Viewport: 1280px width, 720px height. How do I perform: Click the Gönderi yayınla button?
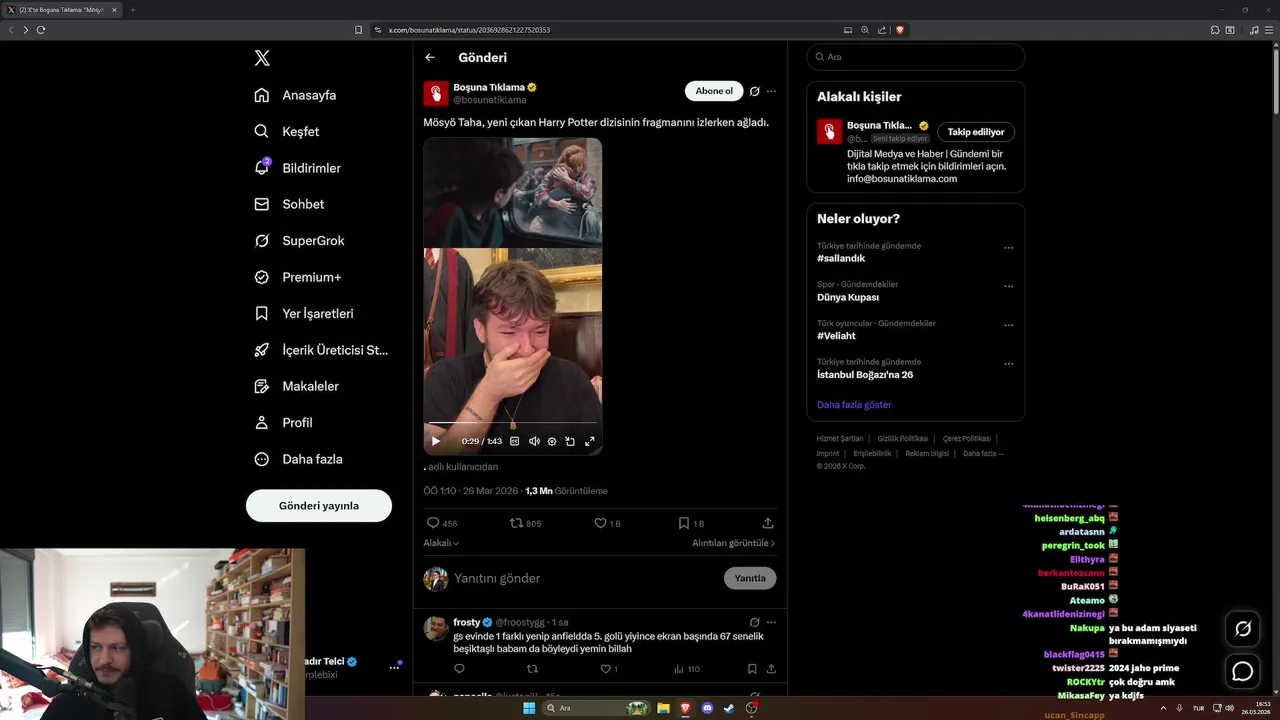[x=319, y=506]
